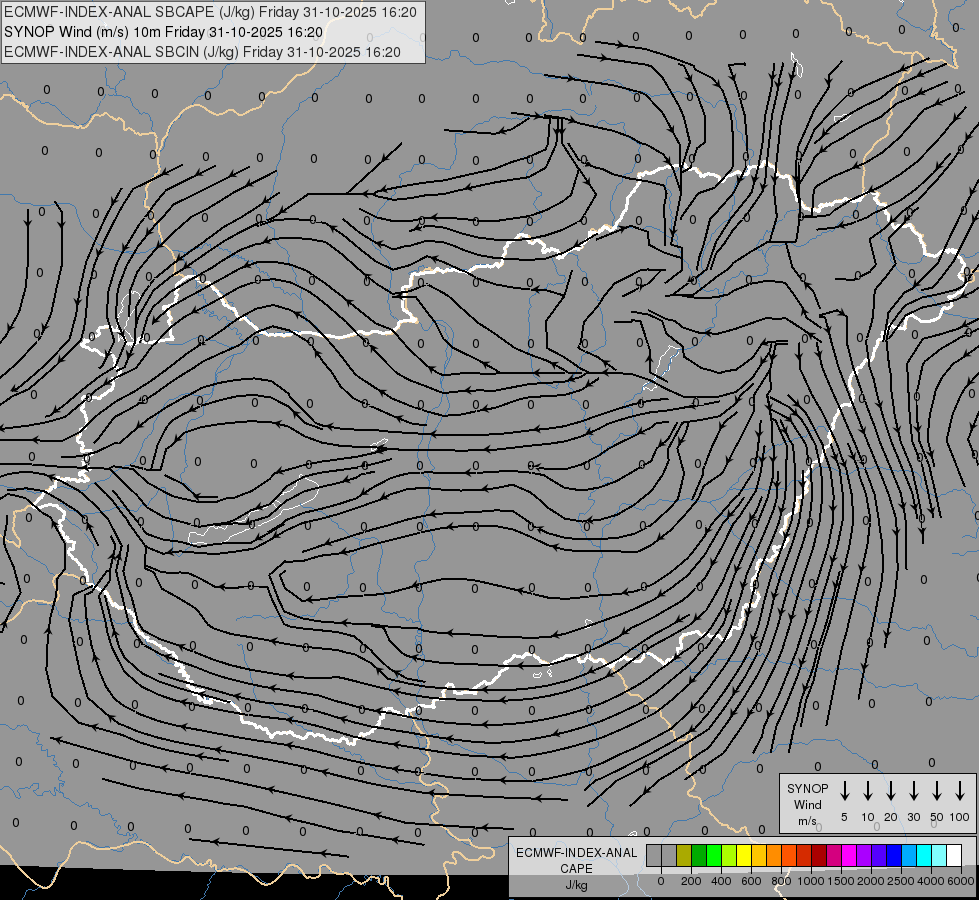Click the 10 m/s wind arrow in legend
The image size is (979, 900).
coord(867,791)
